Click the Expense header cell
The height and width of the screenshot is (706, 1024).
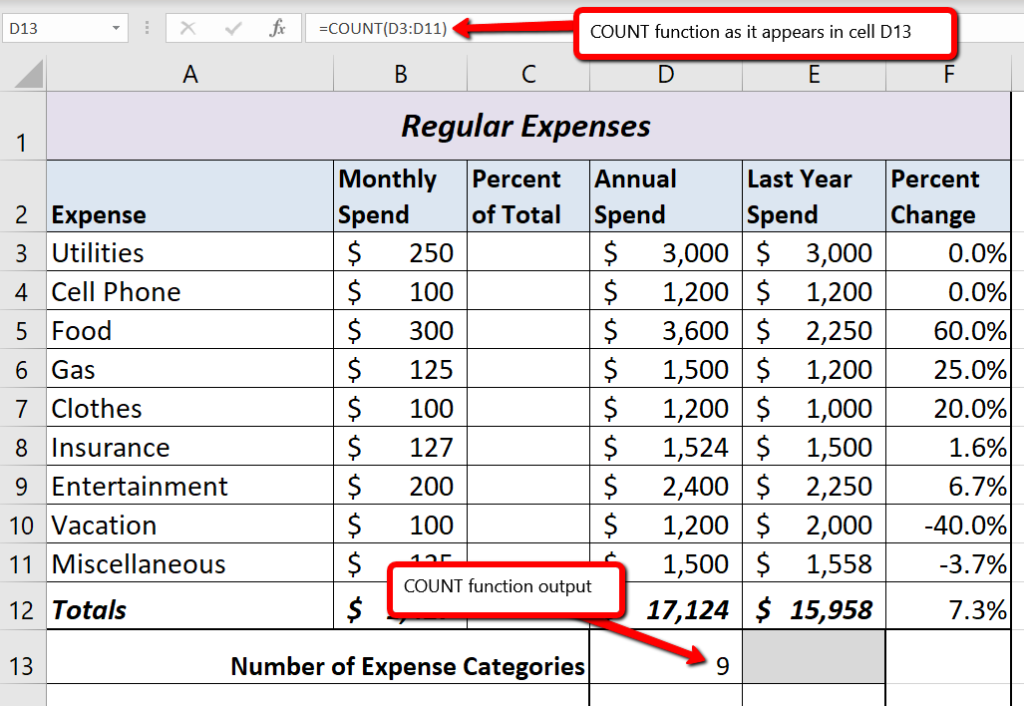190,196
